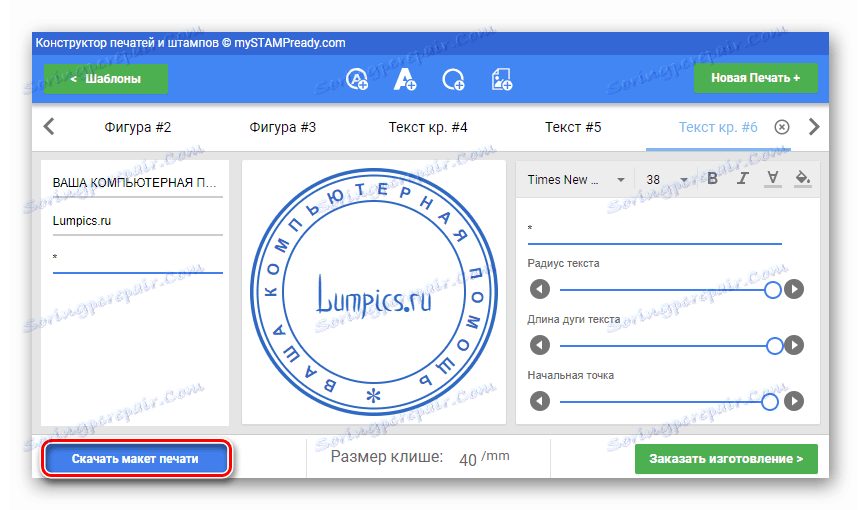Edit asterisk text in right panel field

(655, 231)
